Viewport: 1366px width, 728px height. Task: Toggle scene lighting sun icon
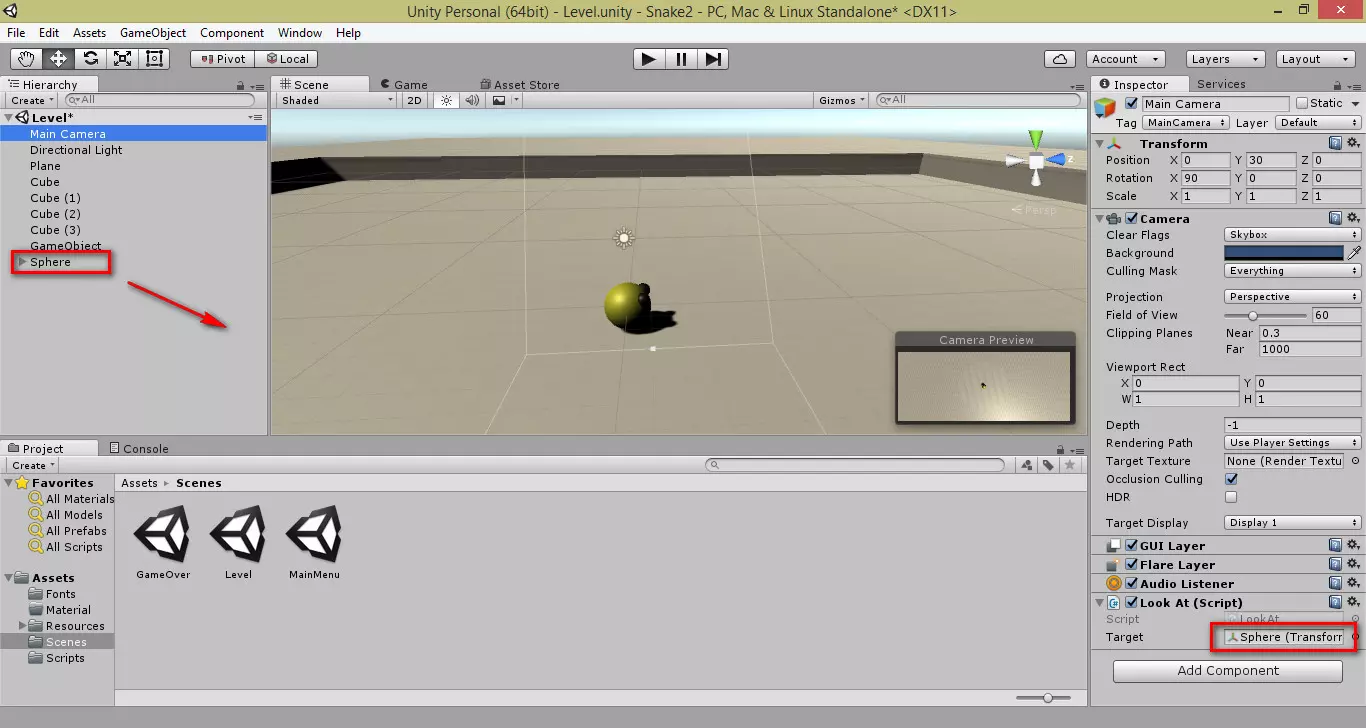(446, 100)
